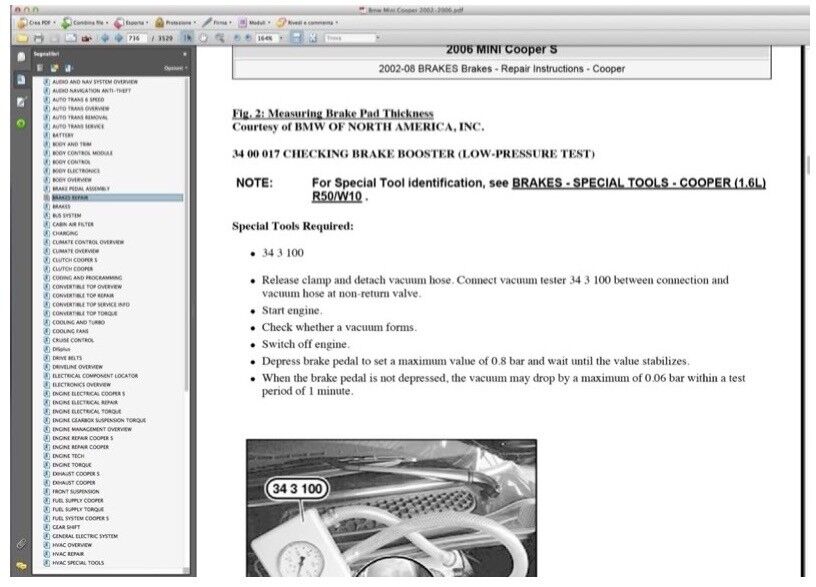Screen dimensions: 816x587
Task: Open the Opzioni menu in bookmarks panel
Action: click(x=175, y=68)
